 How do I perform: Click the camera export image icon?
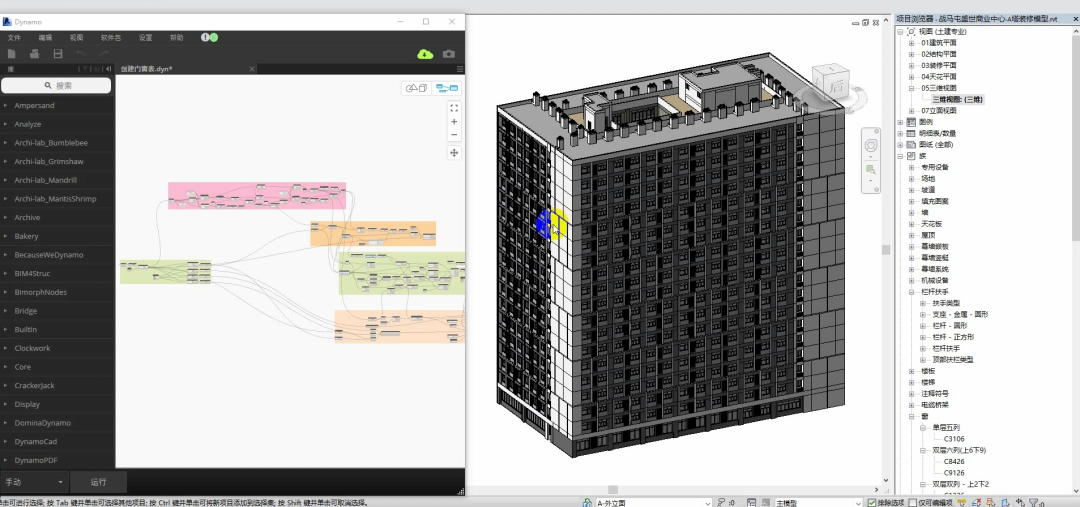(x=449, y=54)
